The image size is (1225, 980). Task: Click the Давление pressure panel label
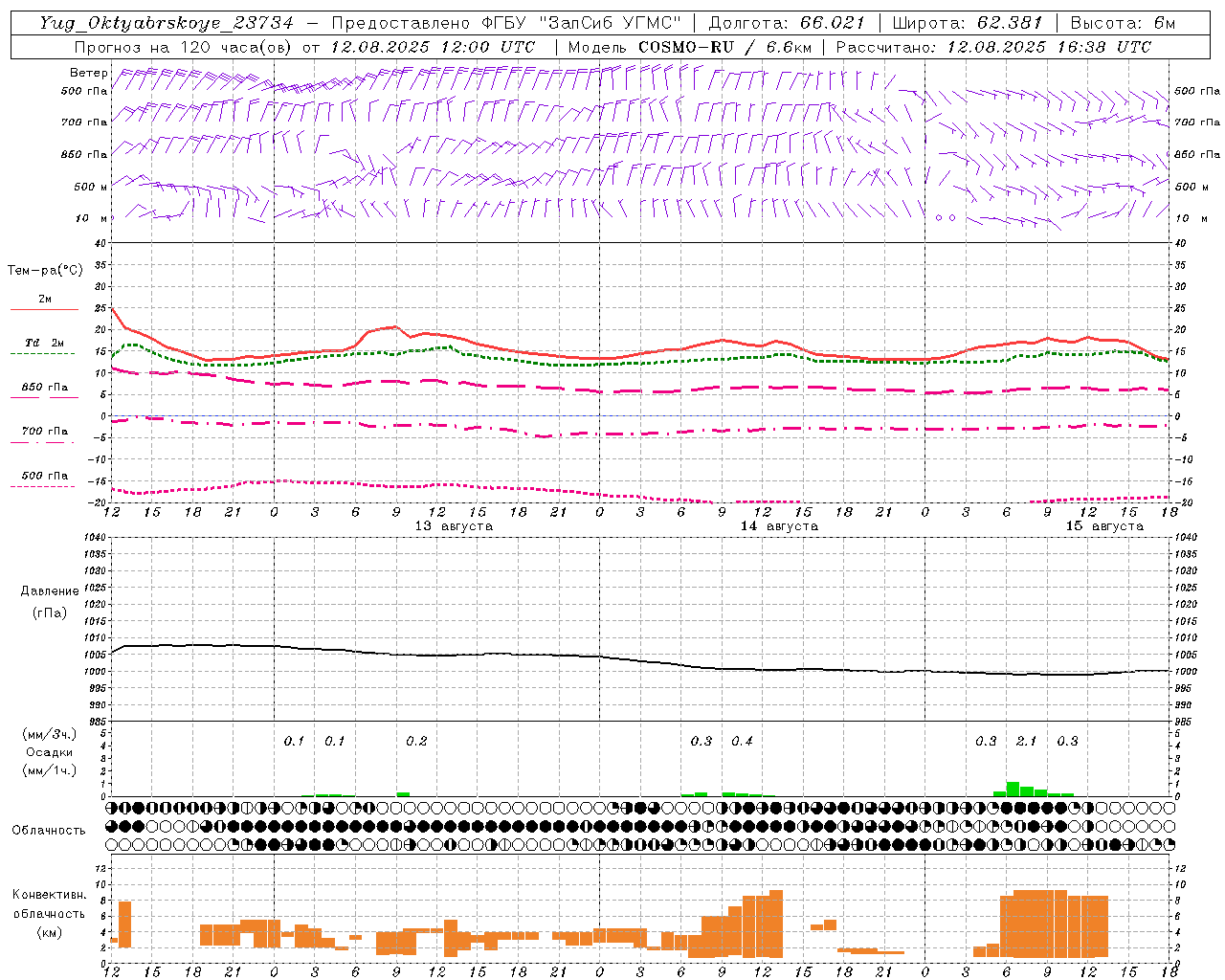(x=50, y=591)
